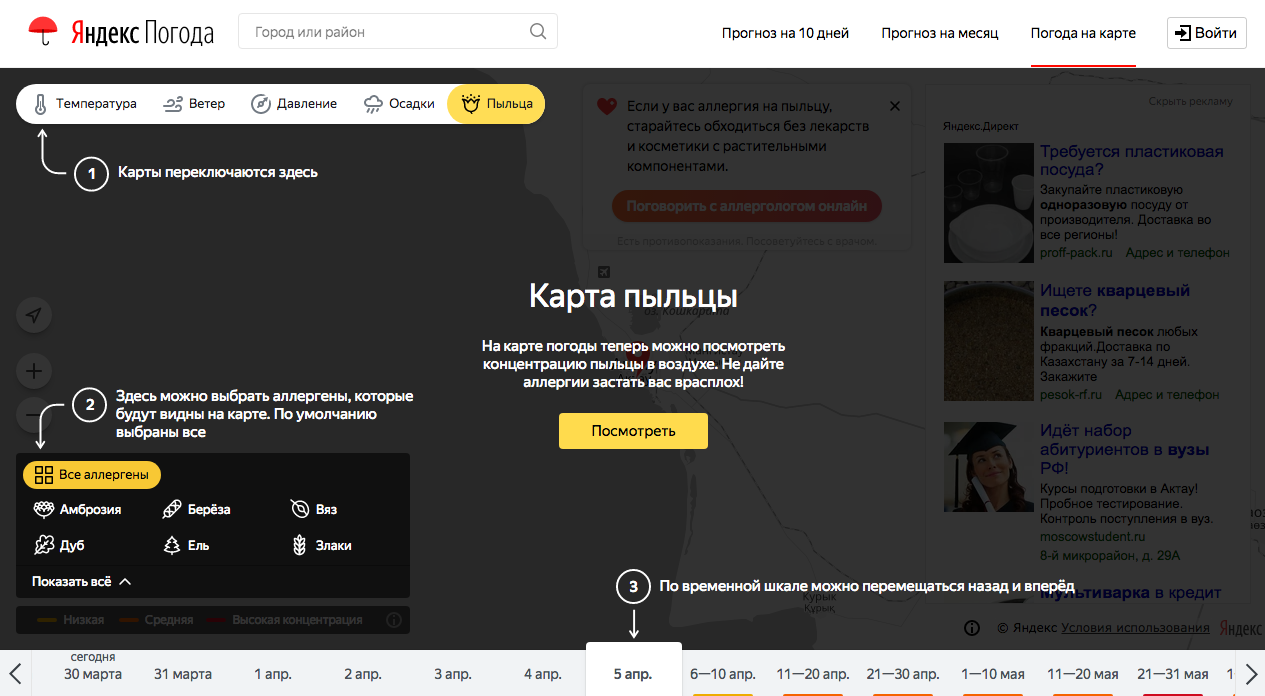The image size is (1265, 696).
Task: Select 21—30 апр. on the timeline
Action: (x=903, y=673)
